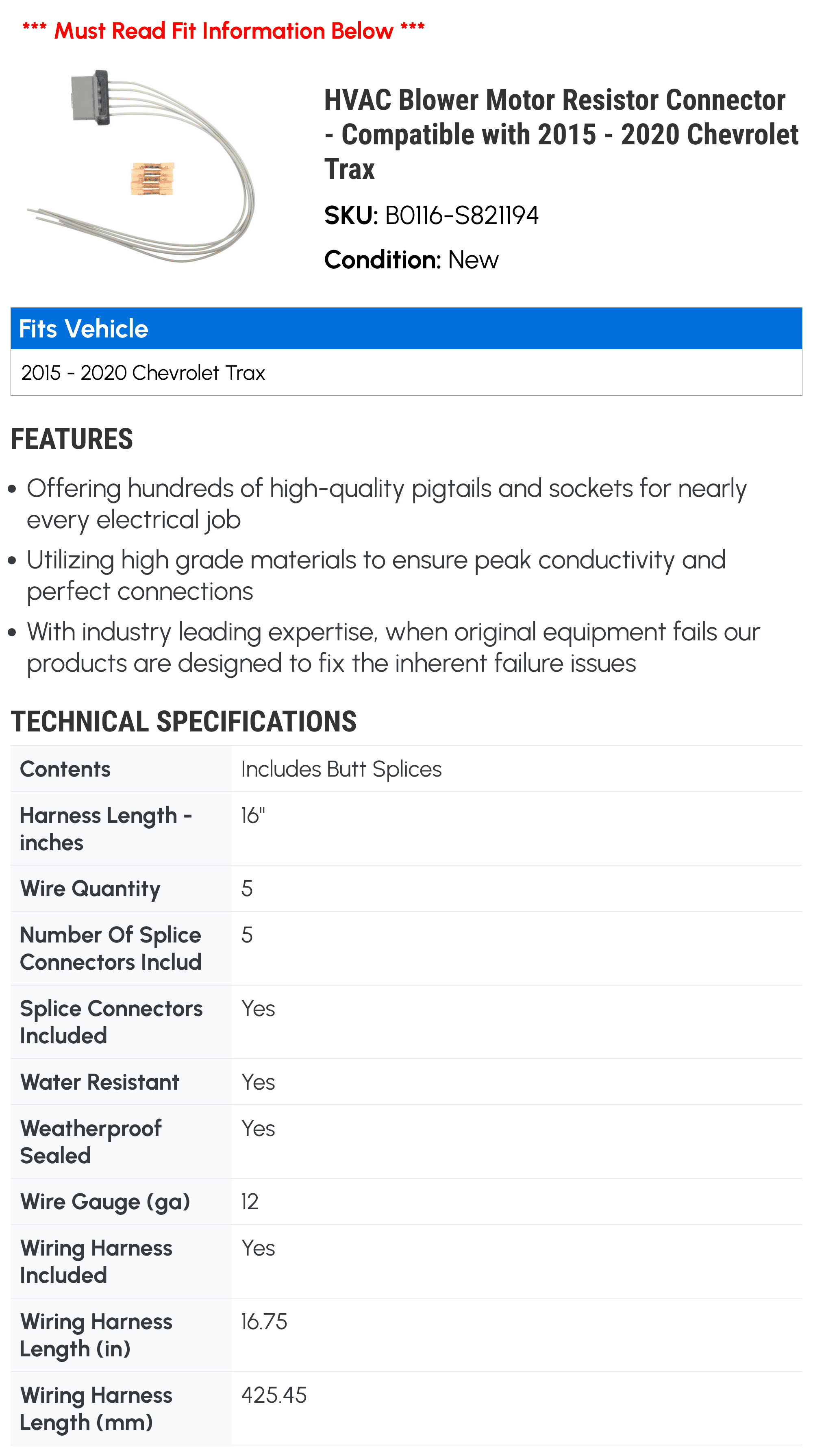Click the Contents specification row label
813x1456 pixels.
[65, 769]
